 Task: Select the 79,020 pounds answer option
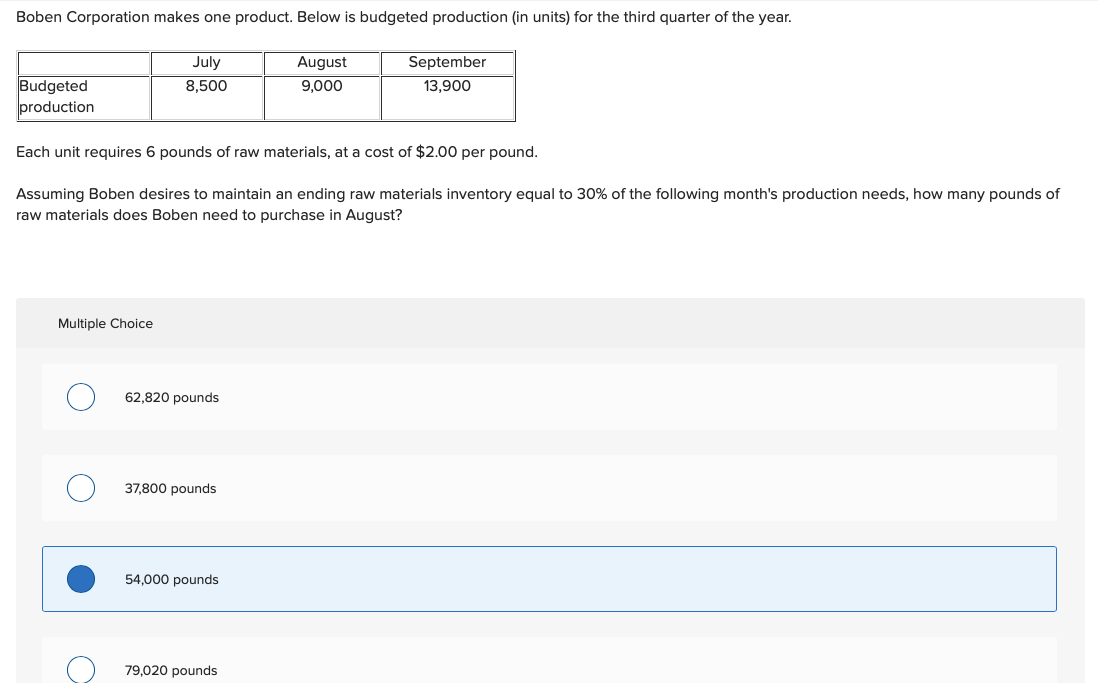point(80,668)
